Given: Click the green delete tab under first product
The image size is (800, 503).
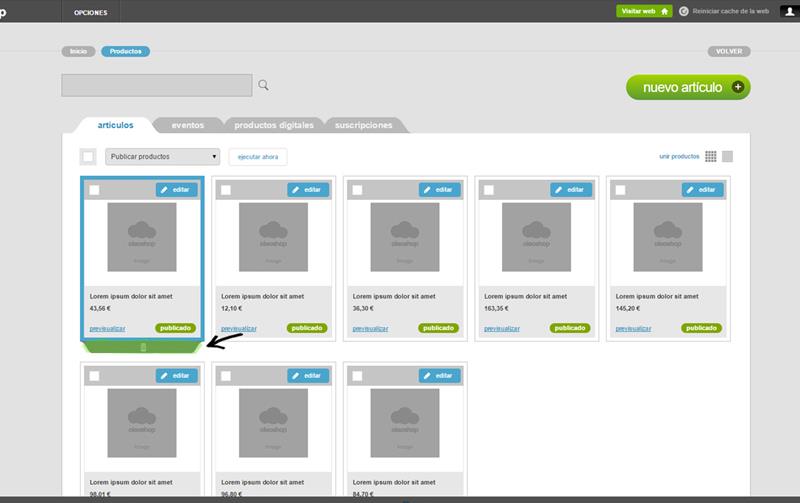Looking at the screenshot, I should click(143, 347).
